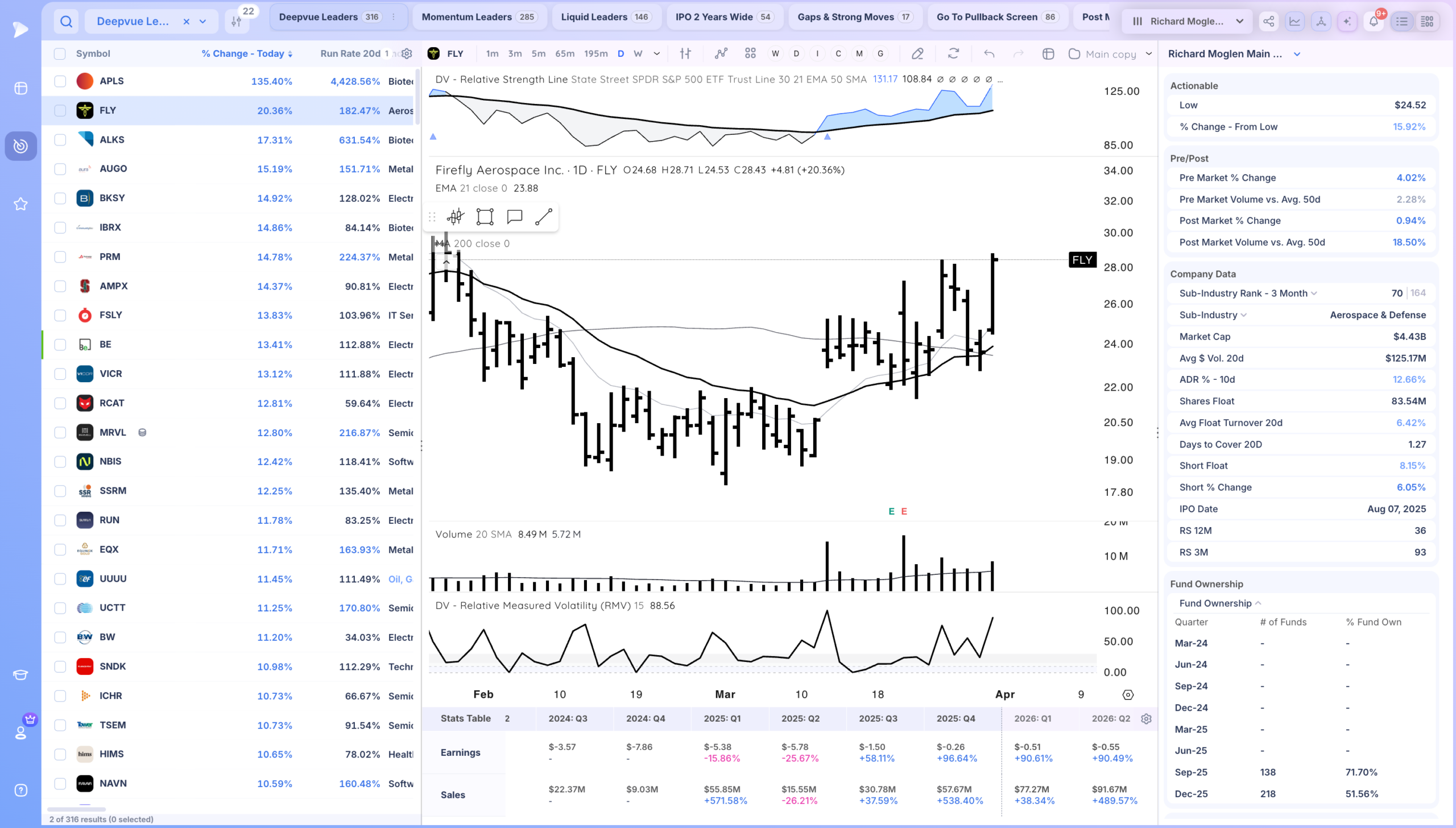Open the screener filter settings icon
1456x828 pixels.
(237, 22)
